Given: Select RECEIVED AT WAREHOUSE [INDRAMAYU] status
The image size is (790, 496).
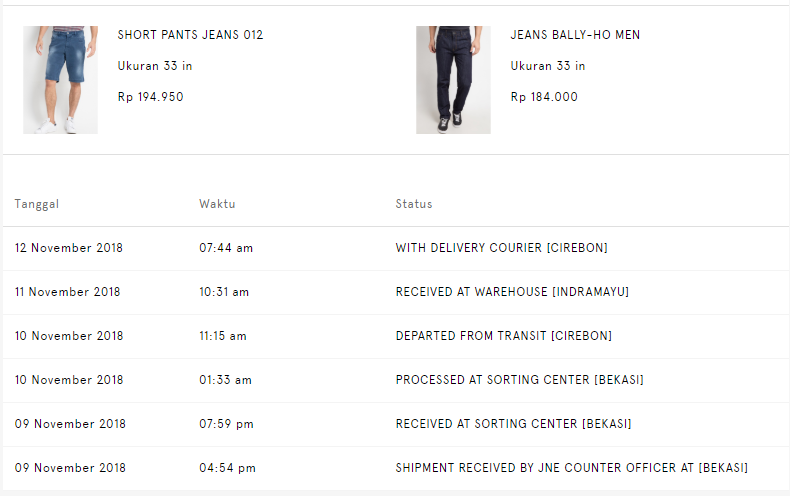Looking at the screenshot, I should point(512,292).
